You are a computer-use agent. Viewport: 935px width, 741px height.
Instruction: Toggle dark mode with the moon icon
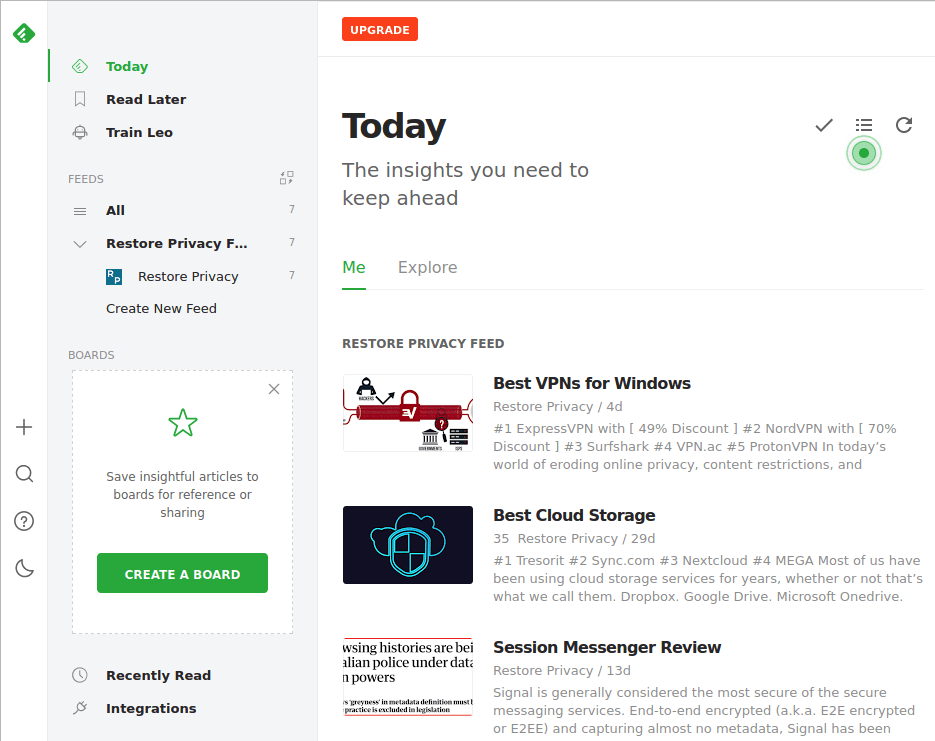(23, 567)
